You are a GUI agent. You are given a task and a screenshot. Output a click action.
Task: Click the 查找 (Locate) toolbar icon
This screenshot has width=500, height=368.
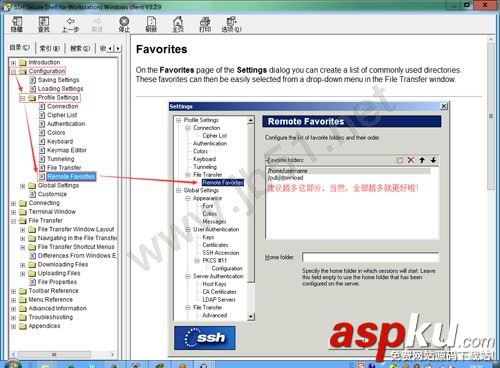pyautogui.click(x=44, y=24)
